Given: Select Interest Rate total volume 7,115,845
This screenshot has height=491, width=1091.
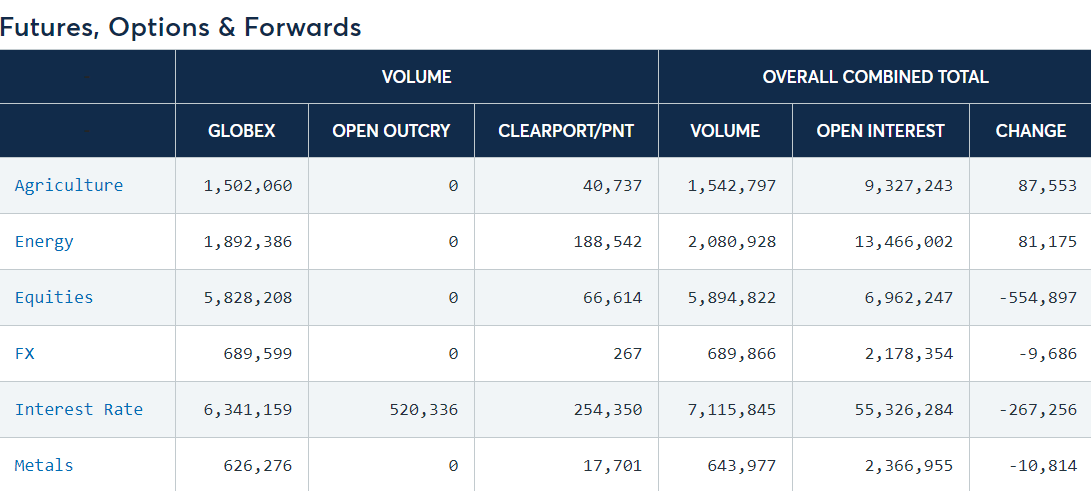Looking at the screenshot, I should pos(731,410).
